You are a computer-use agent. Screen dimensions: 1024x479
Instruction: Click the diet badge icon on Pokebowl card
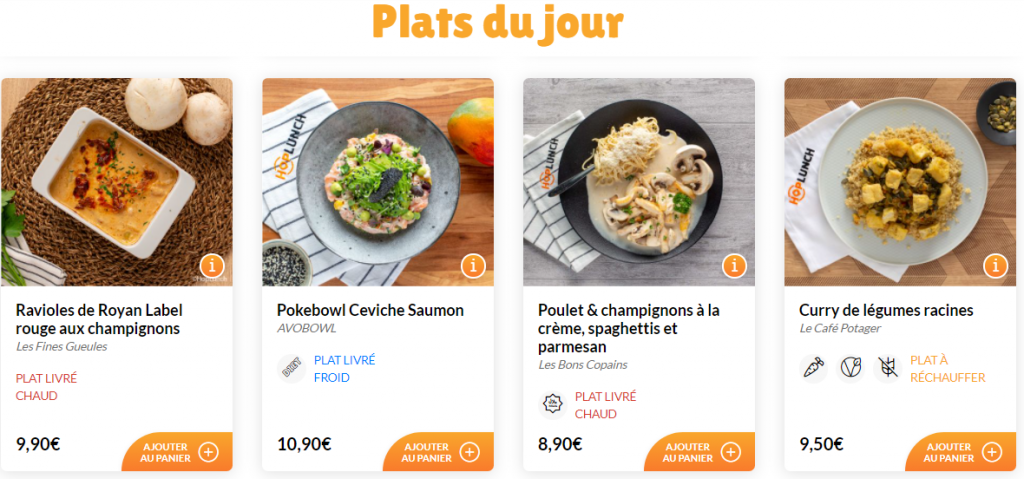coord(291,368)
